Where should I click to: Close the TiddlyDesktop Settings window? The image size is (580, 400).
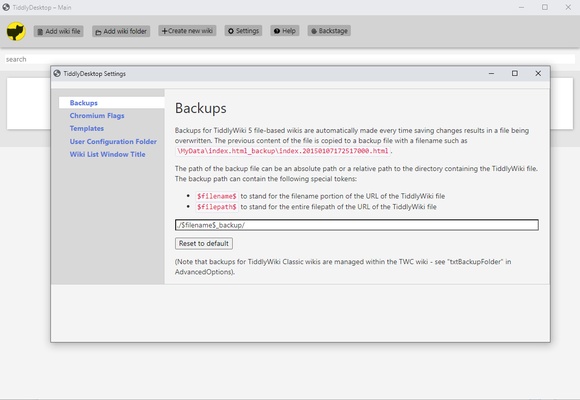538,74
